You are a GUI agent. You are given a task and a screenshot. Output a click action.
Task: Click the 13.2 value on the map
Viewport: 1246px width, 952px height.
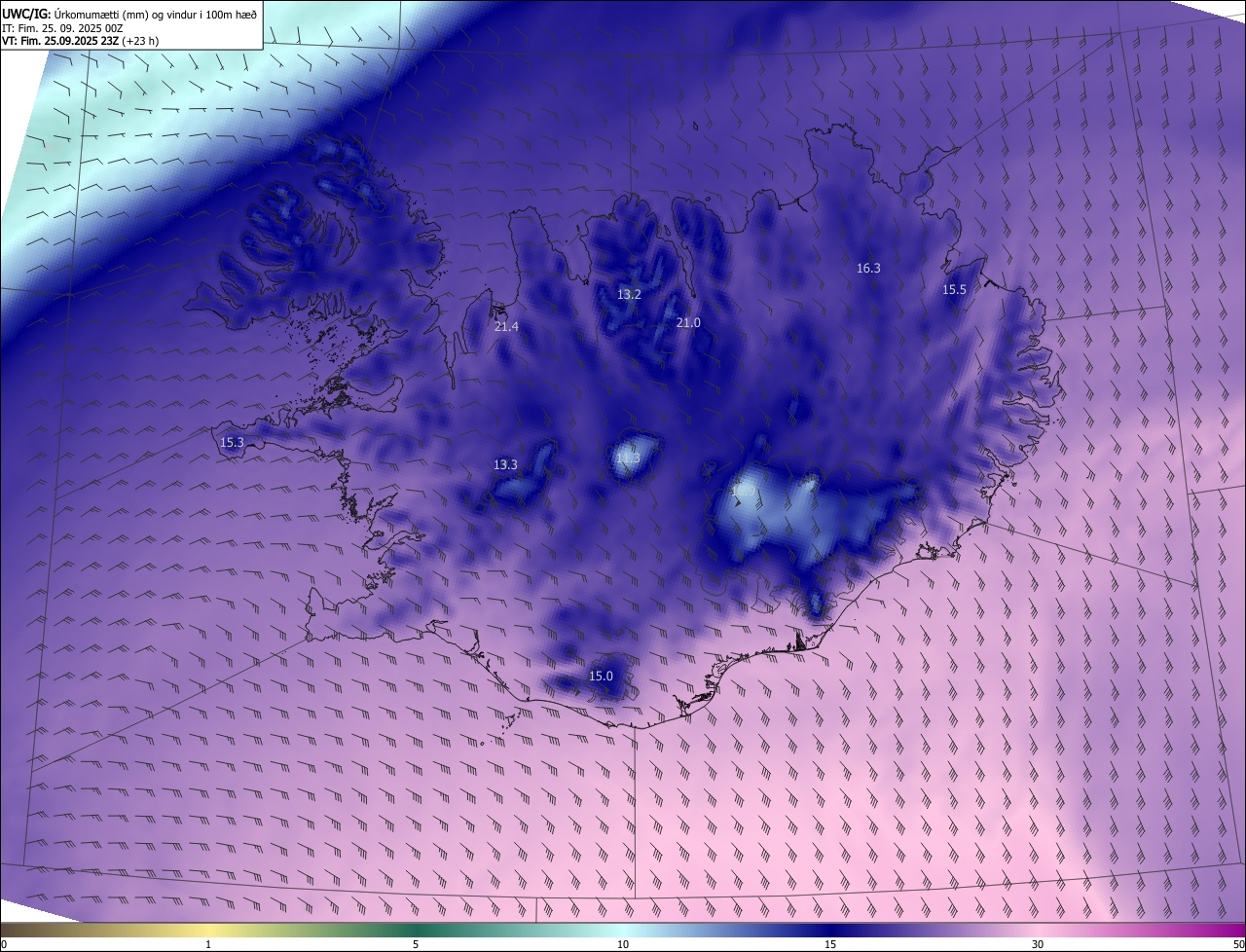click(629, 294)
